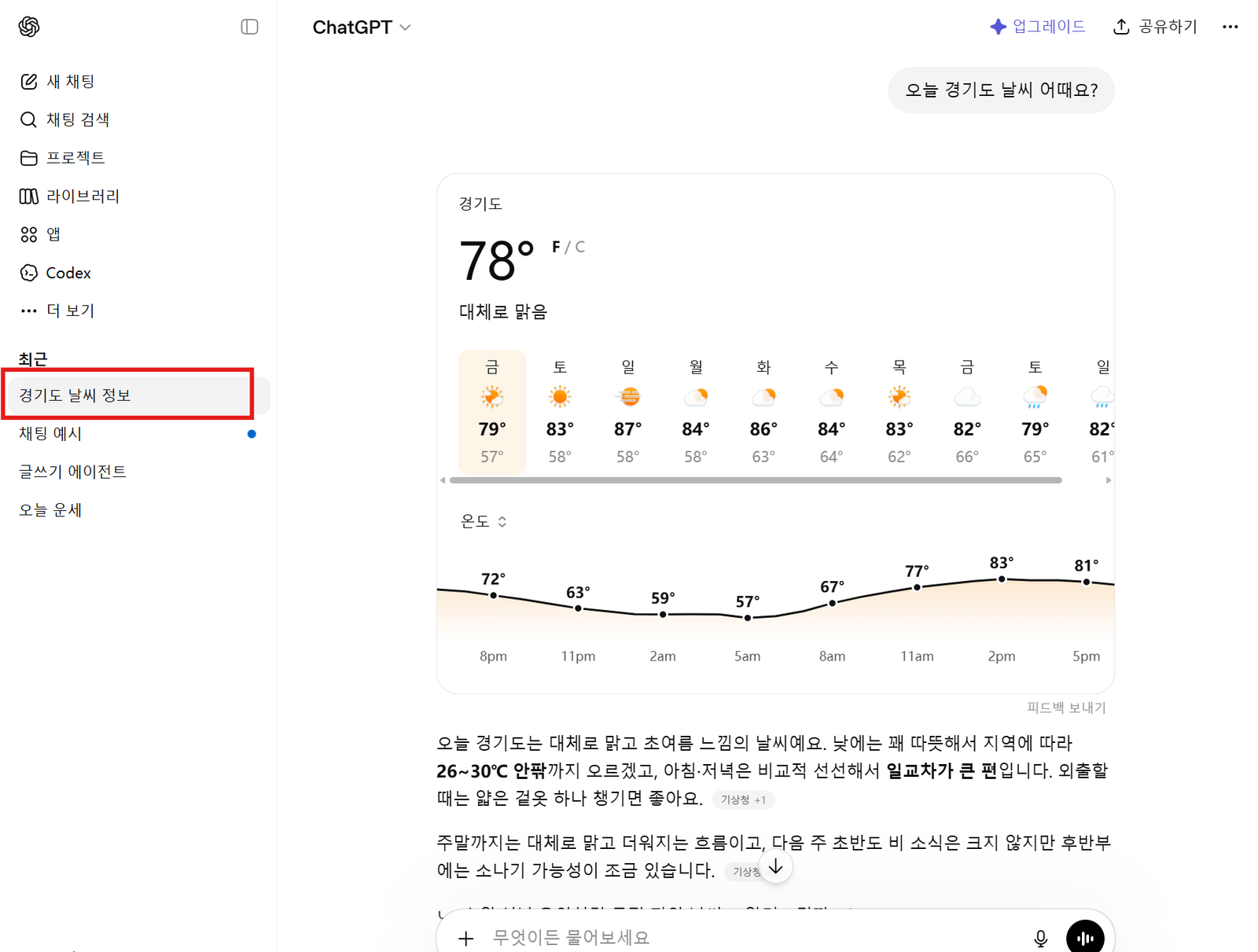The image size is (1258, 952).
Task: Click the forecast scroll right arrow
Action: [x=1108, y=480]
